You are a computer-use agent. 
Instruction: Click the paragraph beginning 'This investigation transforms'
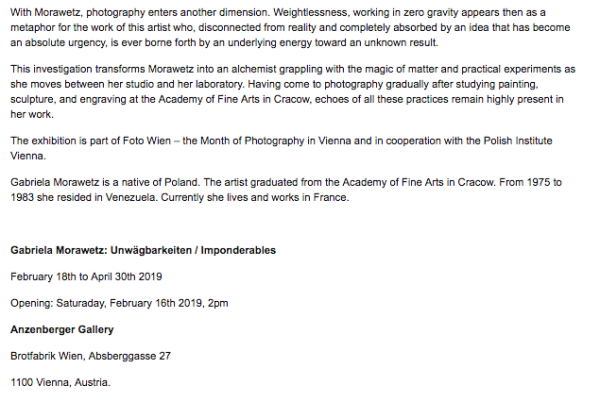(x=293, y=91)
